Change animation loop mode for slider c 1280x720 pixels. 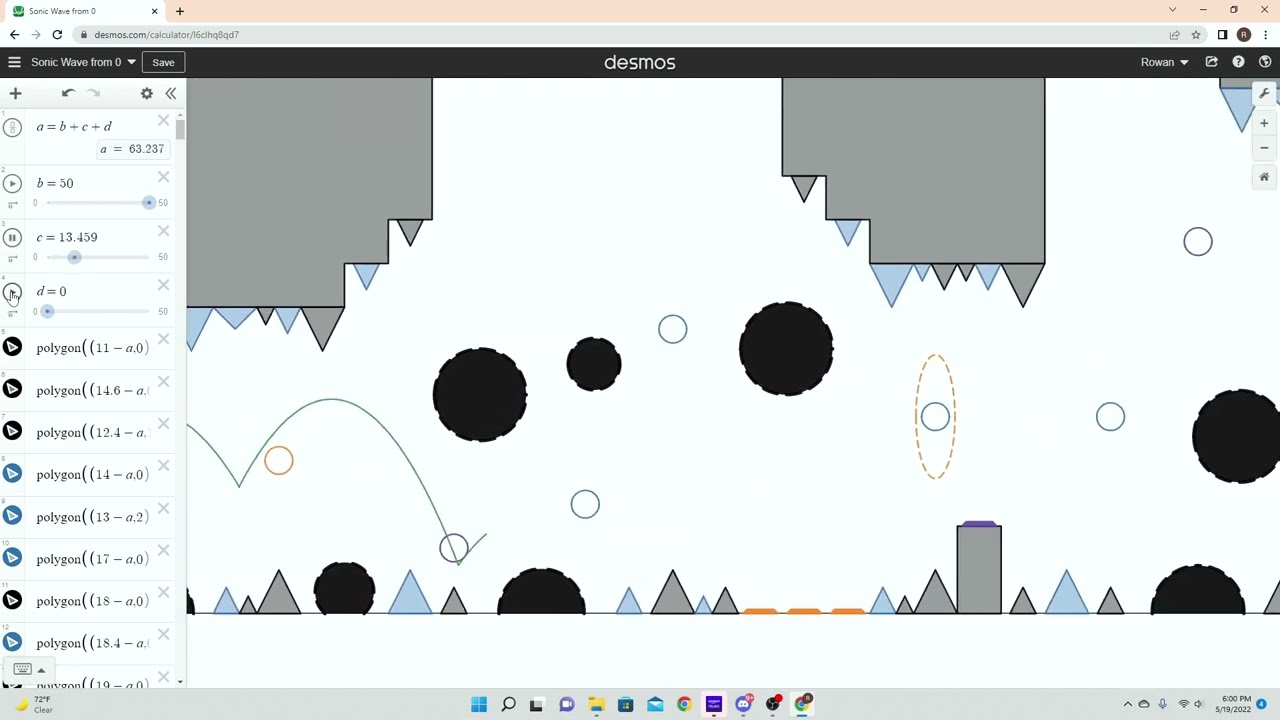tap(12, 258)
